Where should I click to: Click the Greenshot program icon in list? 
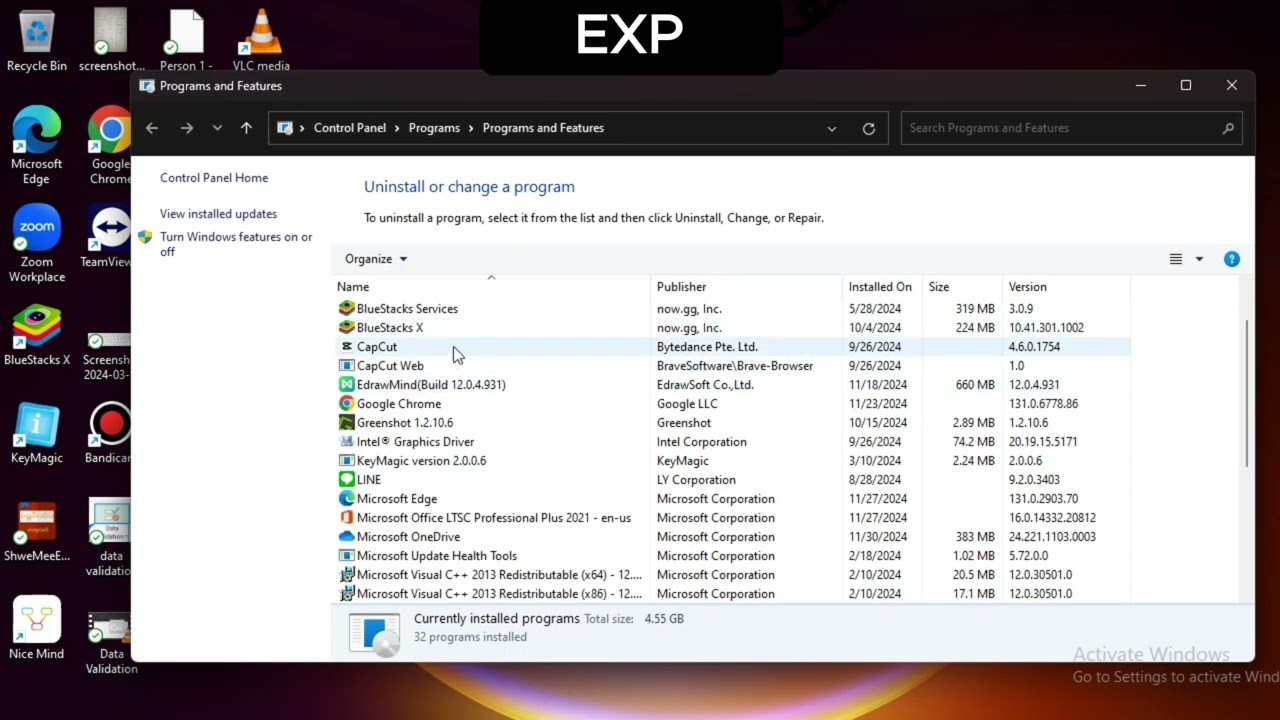coord(346,423)
